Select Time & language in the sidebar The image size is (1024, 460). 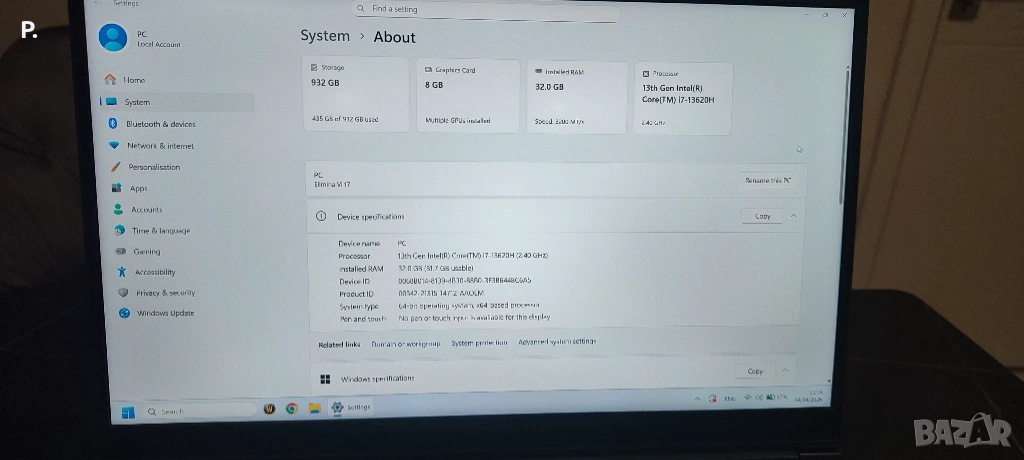[x=160, y=231]
